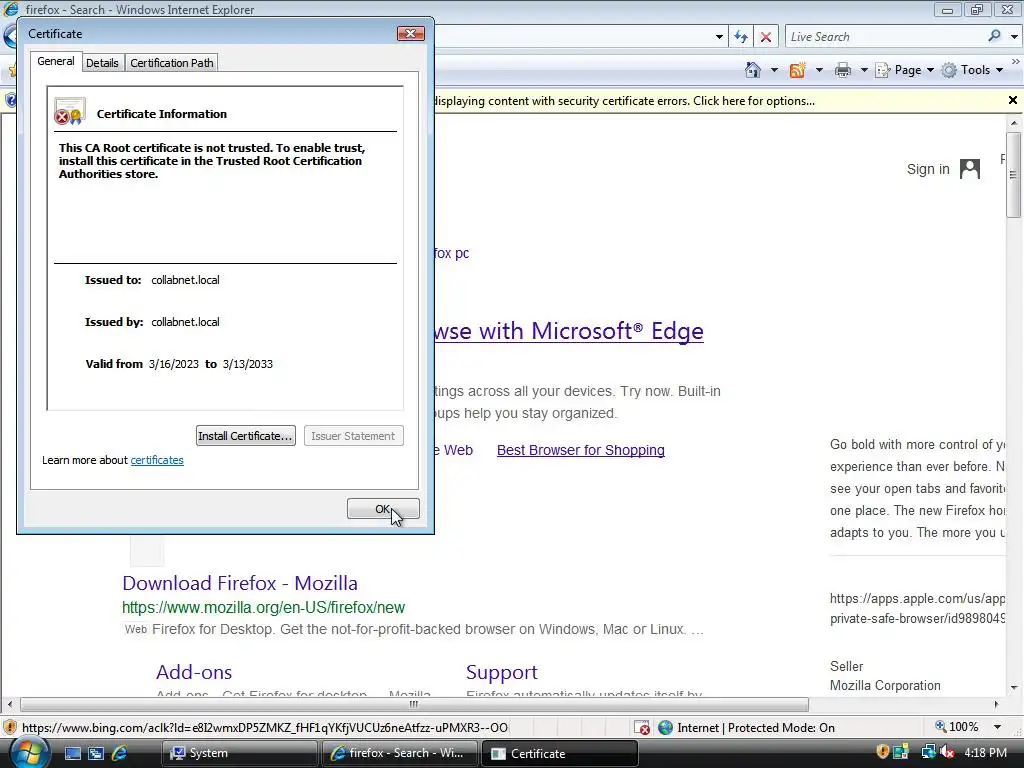Open the Tools menu

coord(972,70)
